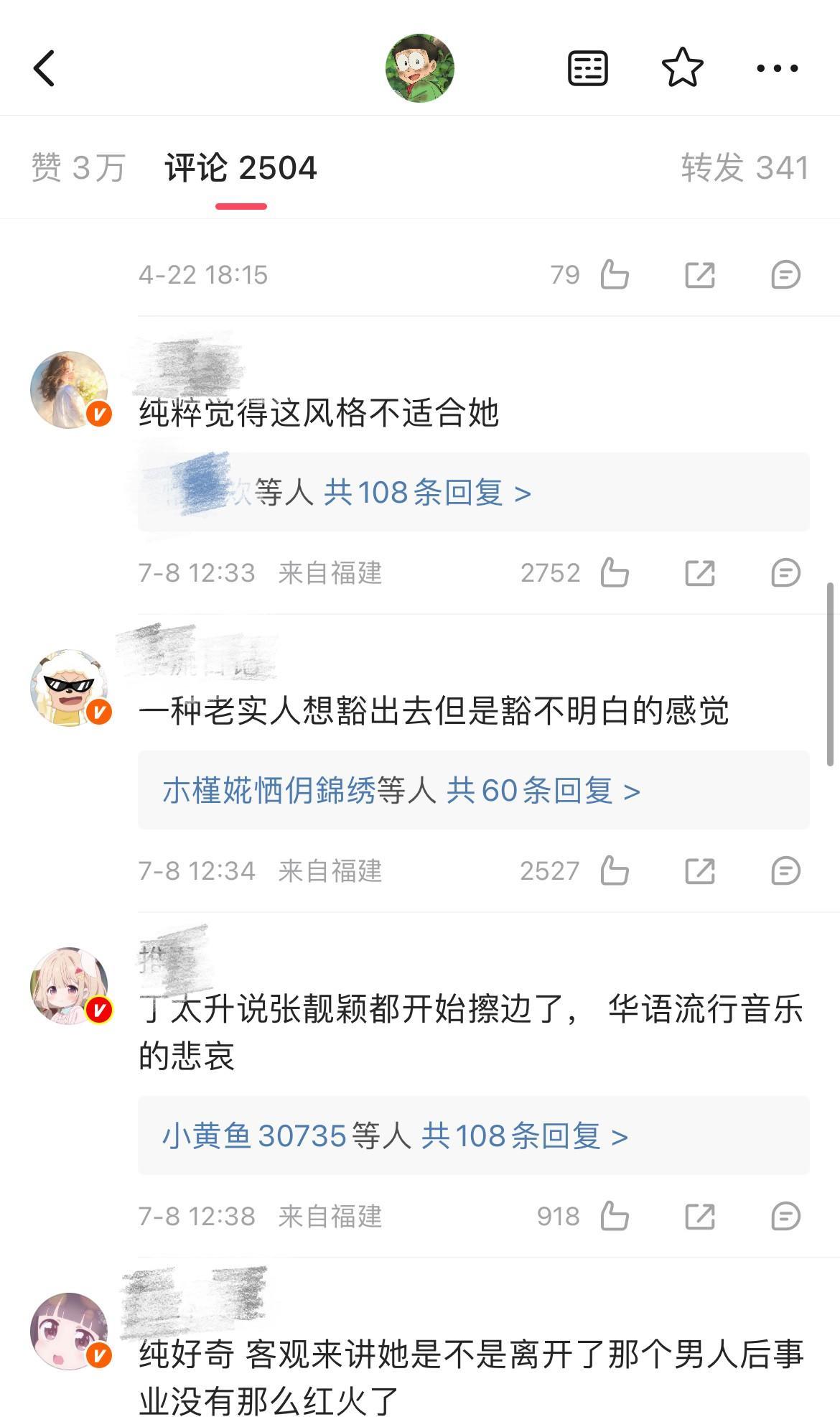This screenshot has width=840, height=1417.
Task: Share the 7-8 12:38 comment
Action: tap(700, 1217)
